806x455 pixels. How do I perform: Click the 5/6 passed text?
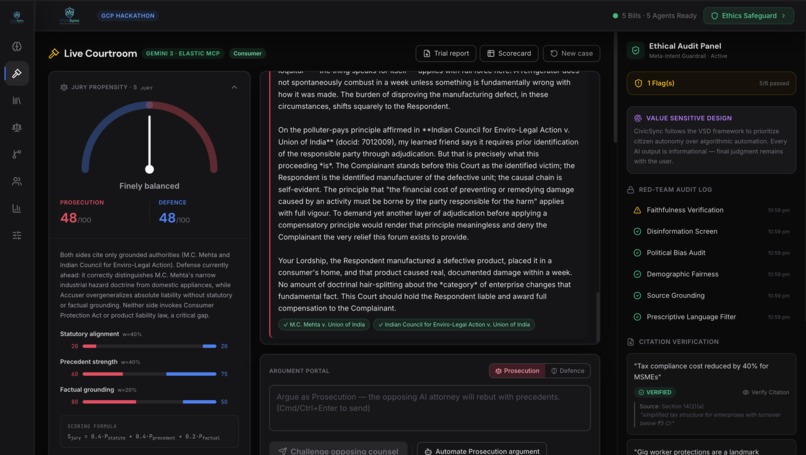tap(774, 83)
